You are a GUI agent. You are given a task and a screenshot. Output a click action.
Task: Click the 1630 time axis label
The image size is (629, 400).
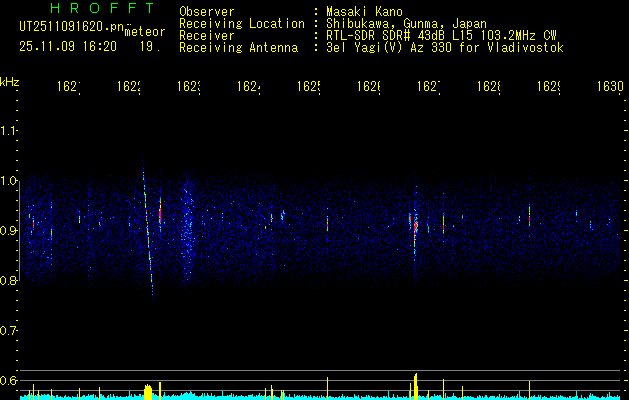tap(610, 86)
